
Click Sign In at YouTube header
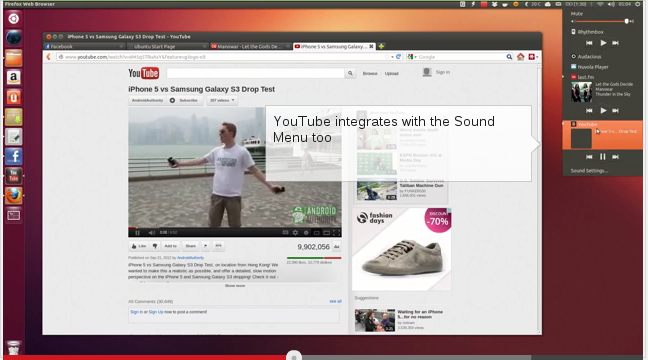[x=442, y=72]
